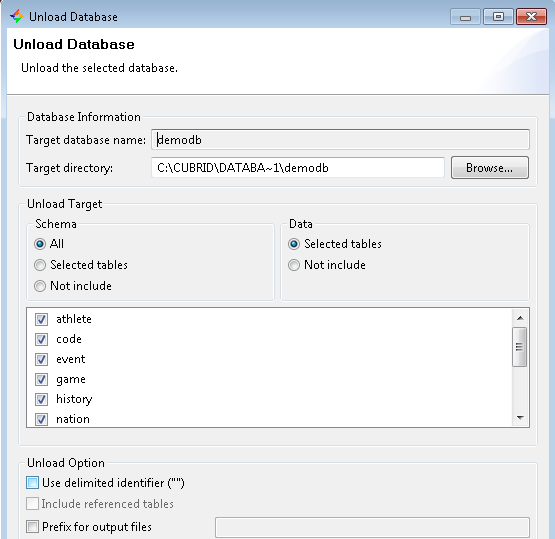555x539 pixels.
Task: Uncheck the athlete table checkbox
Action: click(x=41, y=319)
